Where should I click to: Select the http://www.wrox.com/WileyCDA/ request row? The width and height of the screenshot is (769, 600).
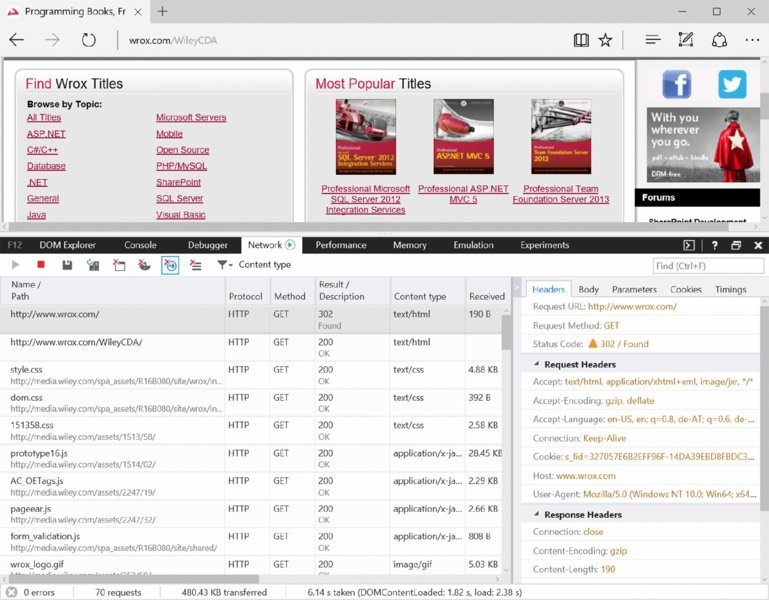[250, 347]
